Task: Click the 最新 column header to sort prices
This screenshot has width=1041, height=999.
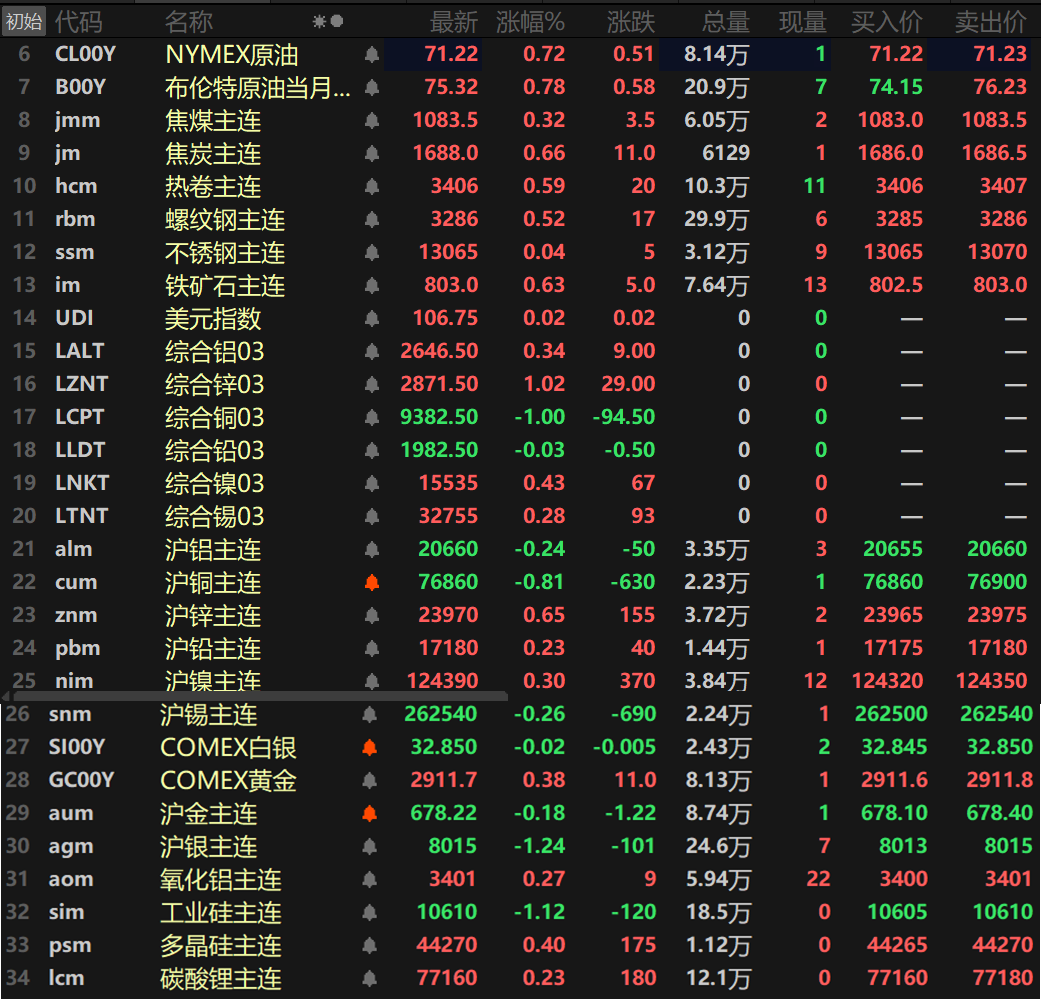Action: (455, 20)
